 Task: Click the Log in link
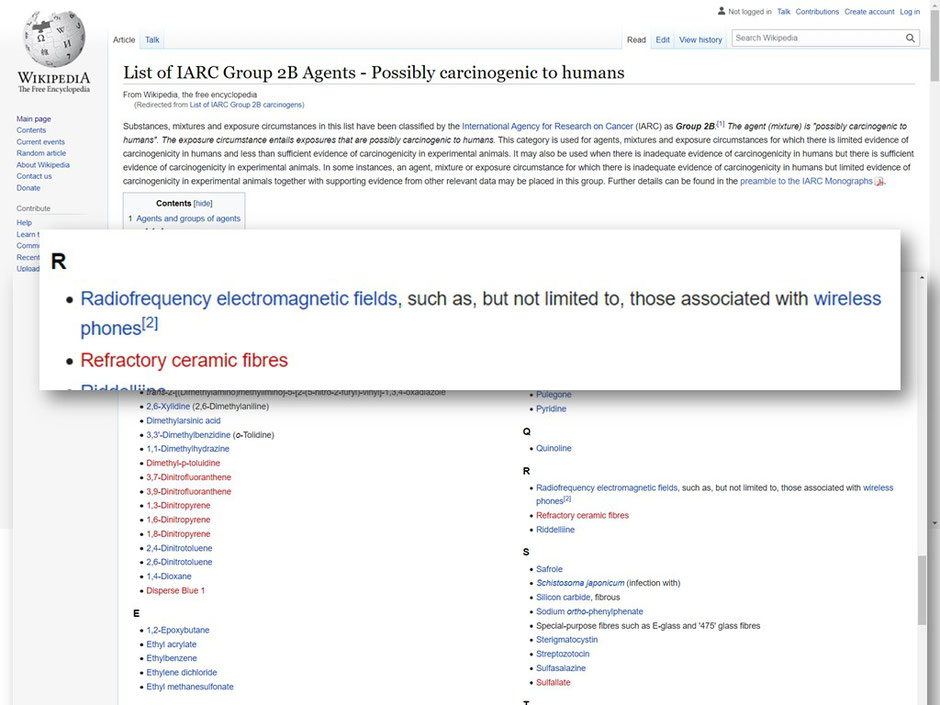tap(909, 11)
